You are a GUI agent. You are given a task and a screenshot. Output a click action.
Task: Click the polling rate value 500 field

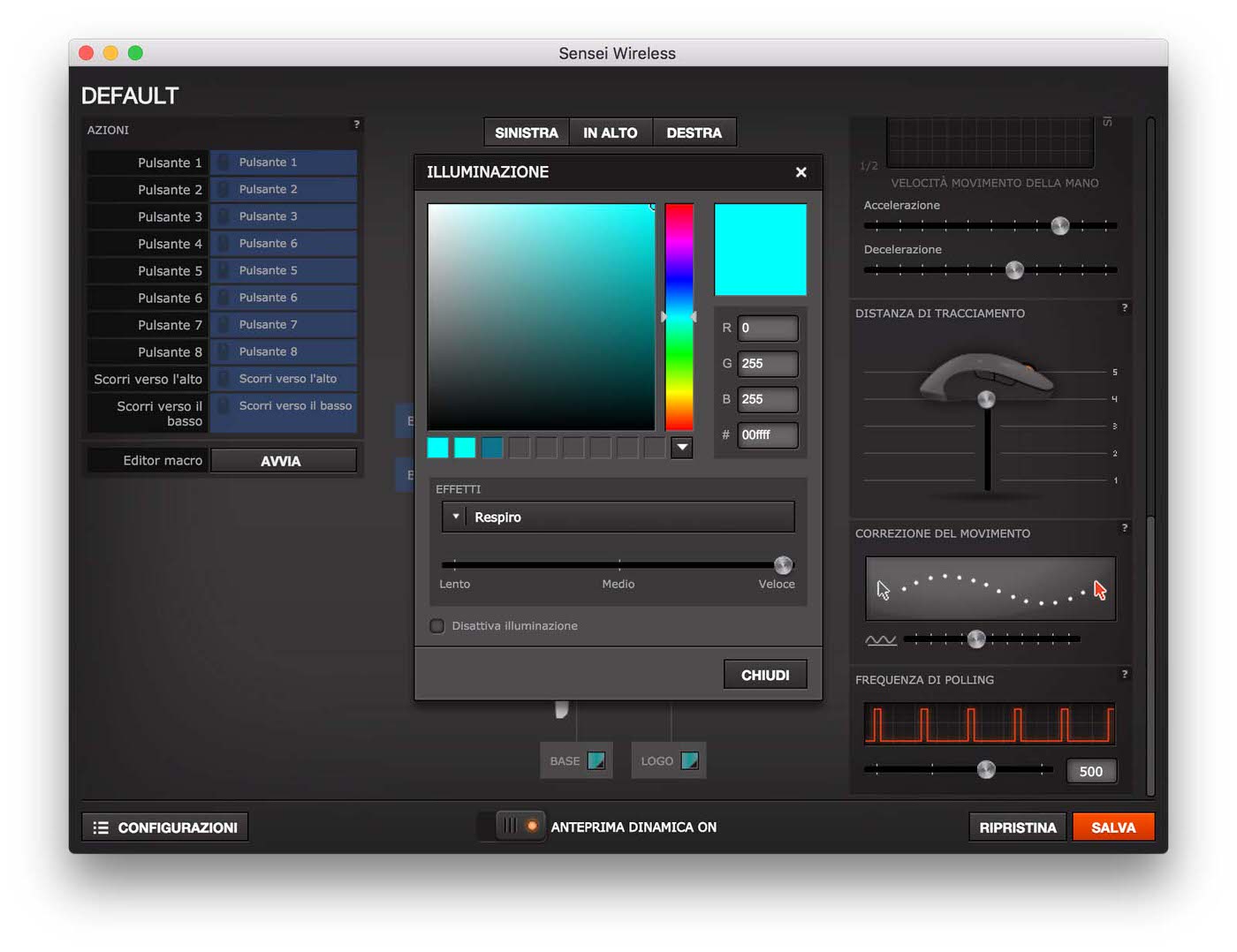tap(1091, 771)
